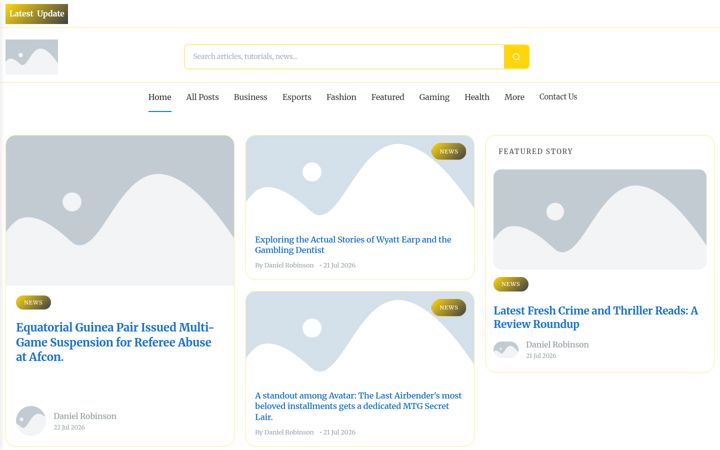Open the Equatorial Guinea referee abuse article
This screenshot has width=720, height=450.
[115, 342]
